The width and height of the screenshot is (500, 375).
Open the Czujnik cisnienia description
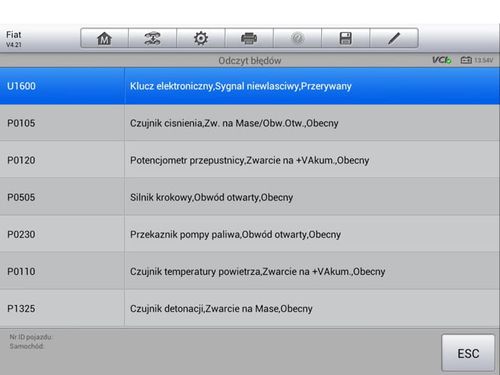(x=234, y=123)
